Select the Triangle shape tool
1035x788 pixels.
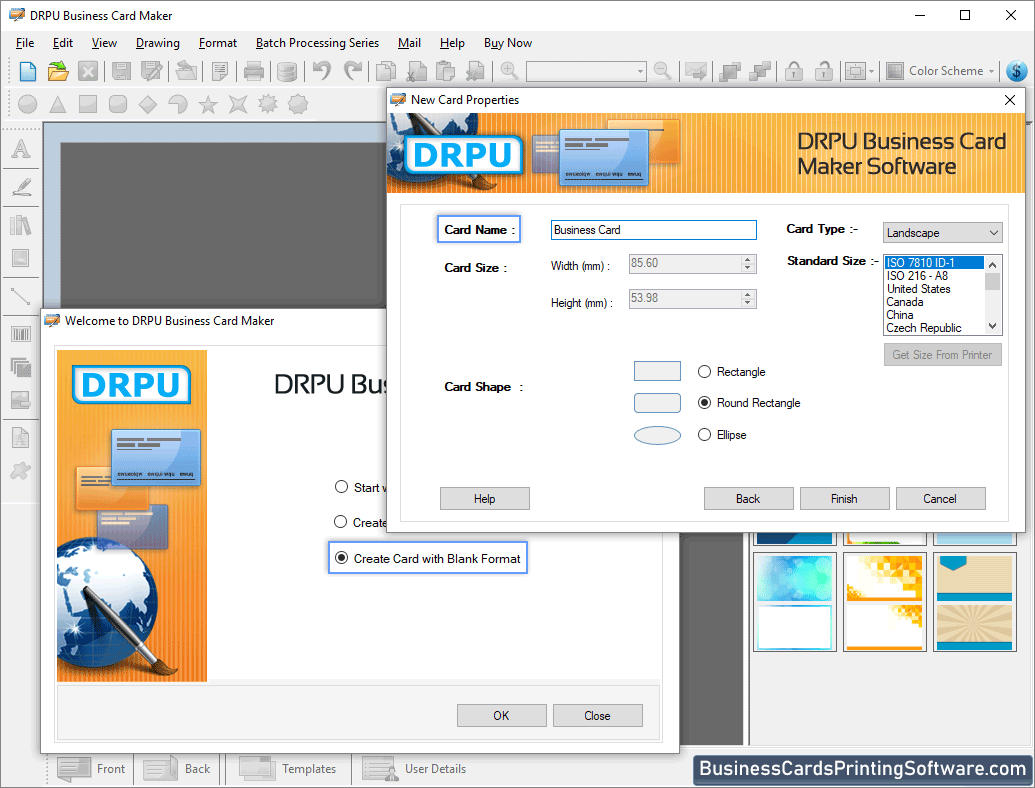(58, 104)
